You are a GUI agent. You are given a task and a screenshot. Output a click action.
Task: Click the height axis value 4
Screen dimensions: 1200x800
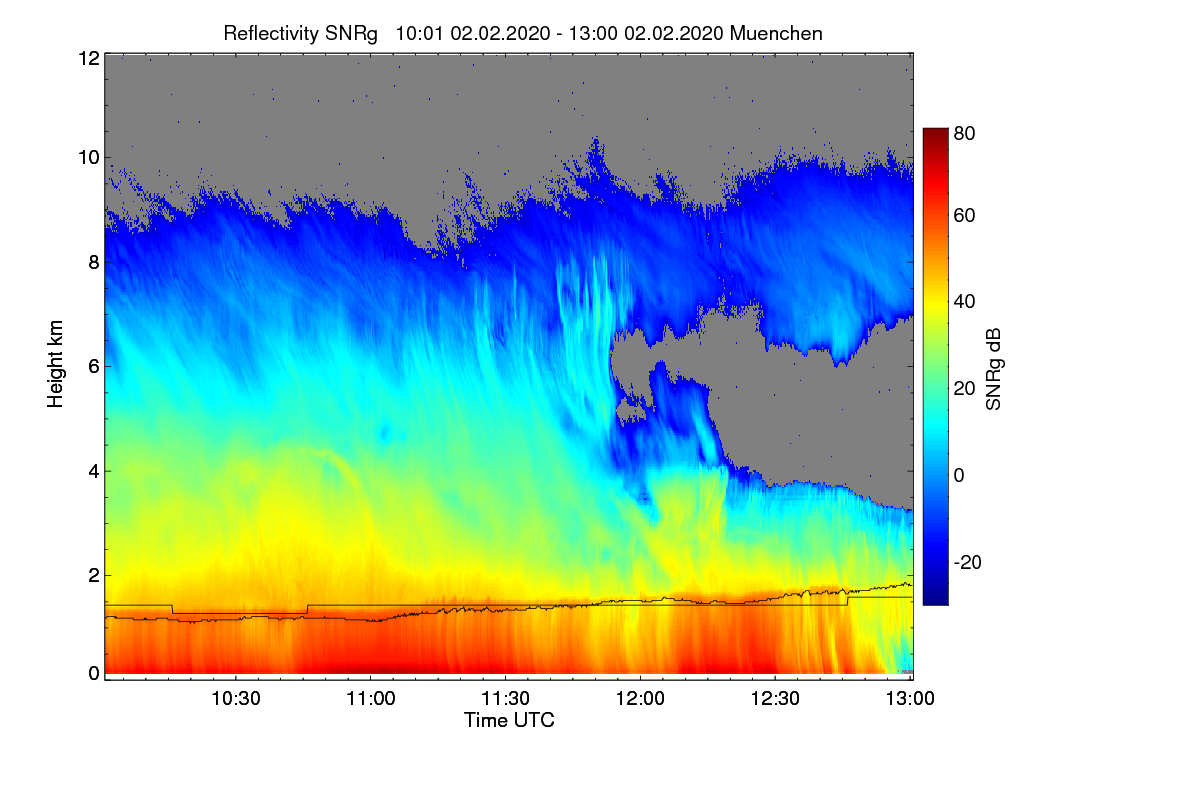click(92, 470)
